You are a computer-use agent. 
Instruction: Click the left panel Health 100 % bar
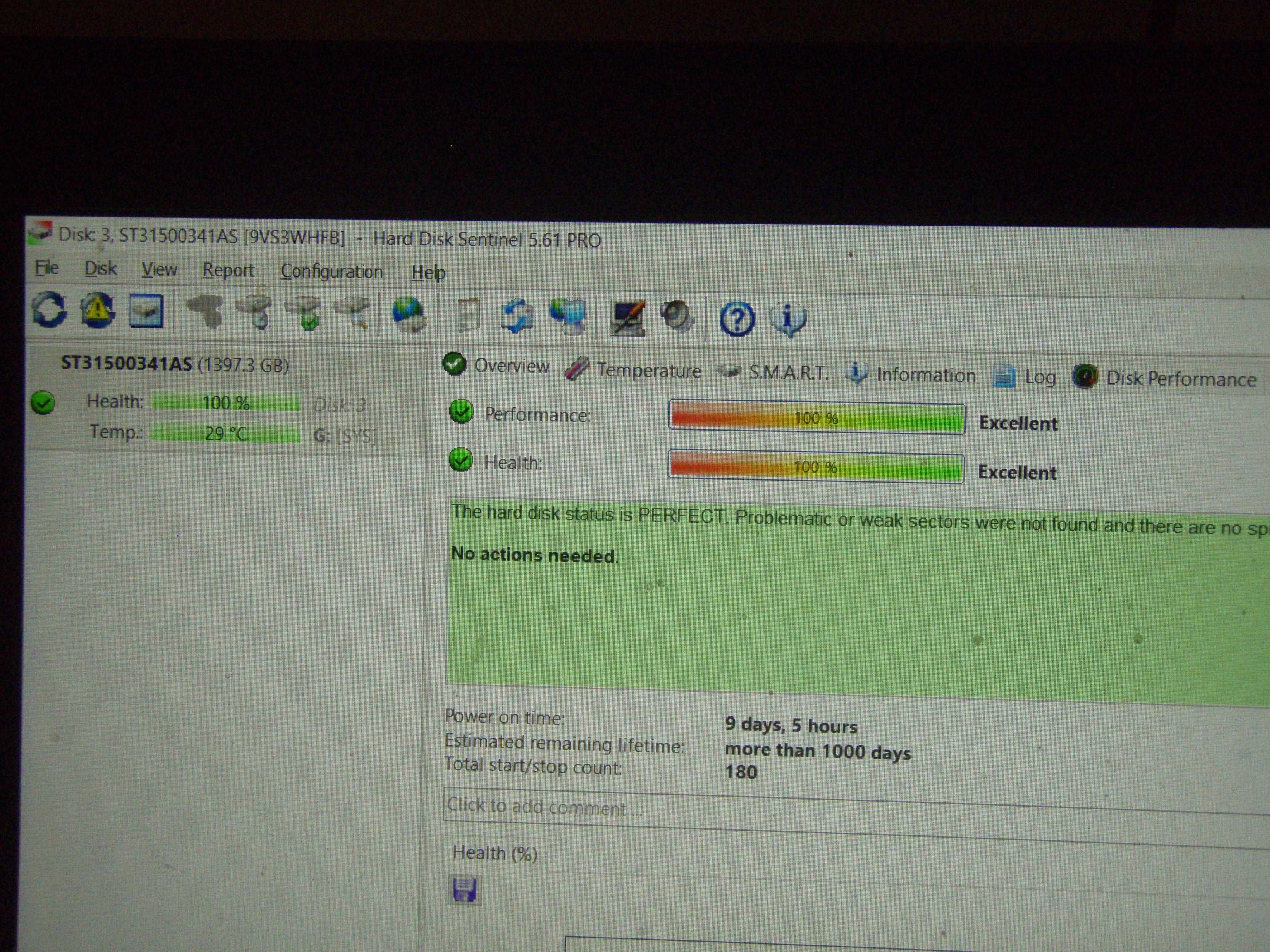[x=226, y=402]
